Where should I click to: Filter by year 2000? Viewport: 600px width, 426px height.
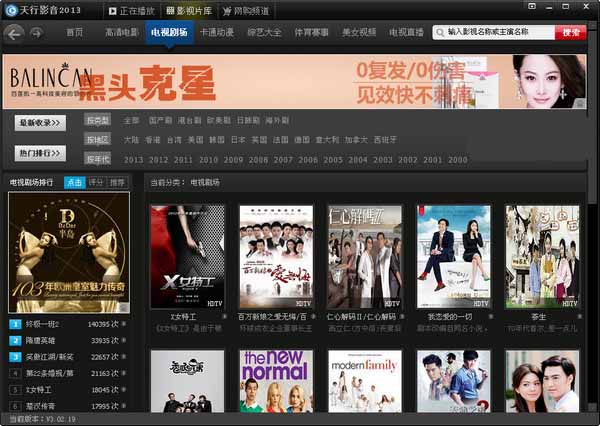[x=458, y=160]
